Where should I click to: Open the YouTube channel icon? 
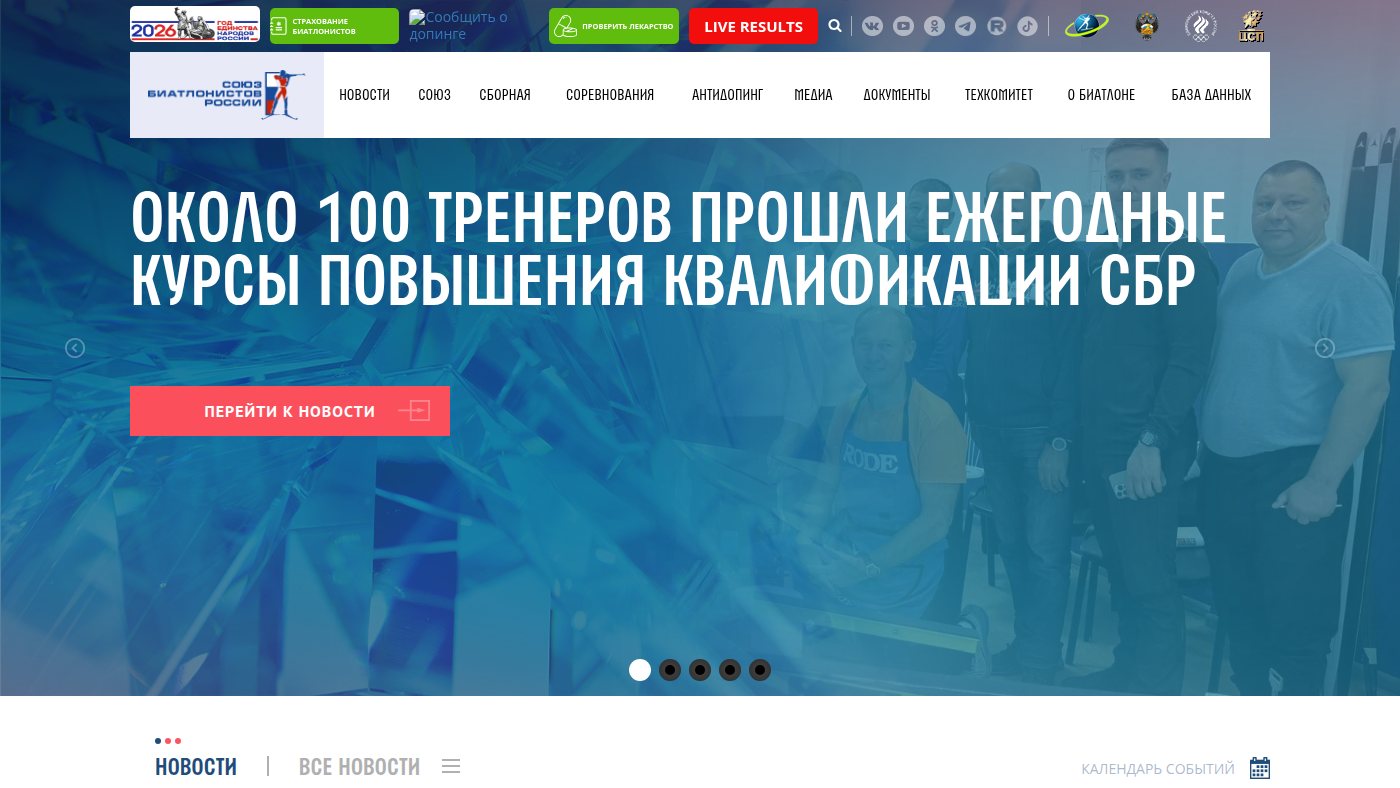(x=903, y=26)
